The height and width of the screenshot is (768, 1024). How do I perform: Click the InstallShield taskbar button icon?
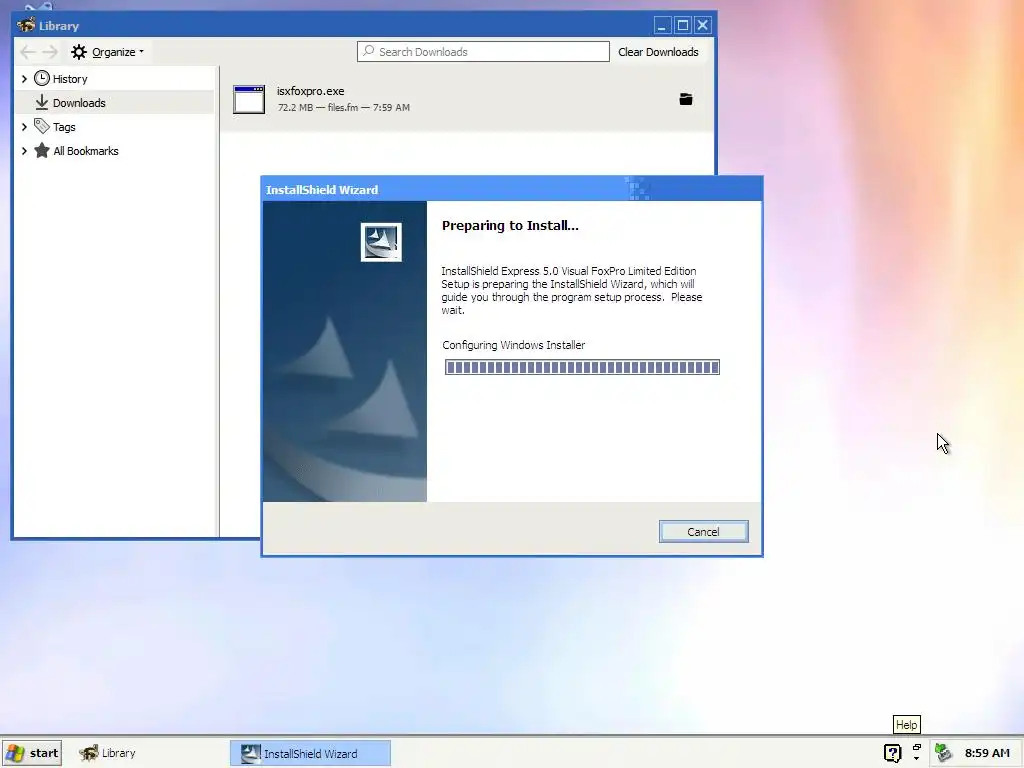[x=250, y=754]
